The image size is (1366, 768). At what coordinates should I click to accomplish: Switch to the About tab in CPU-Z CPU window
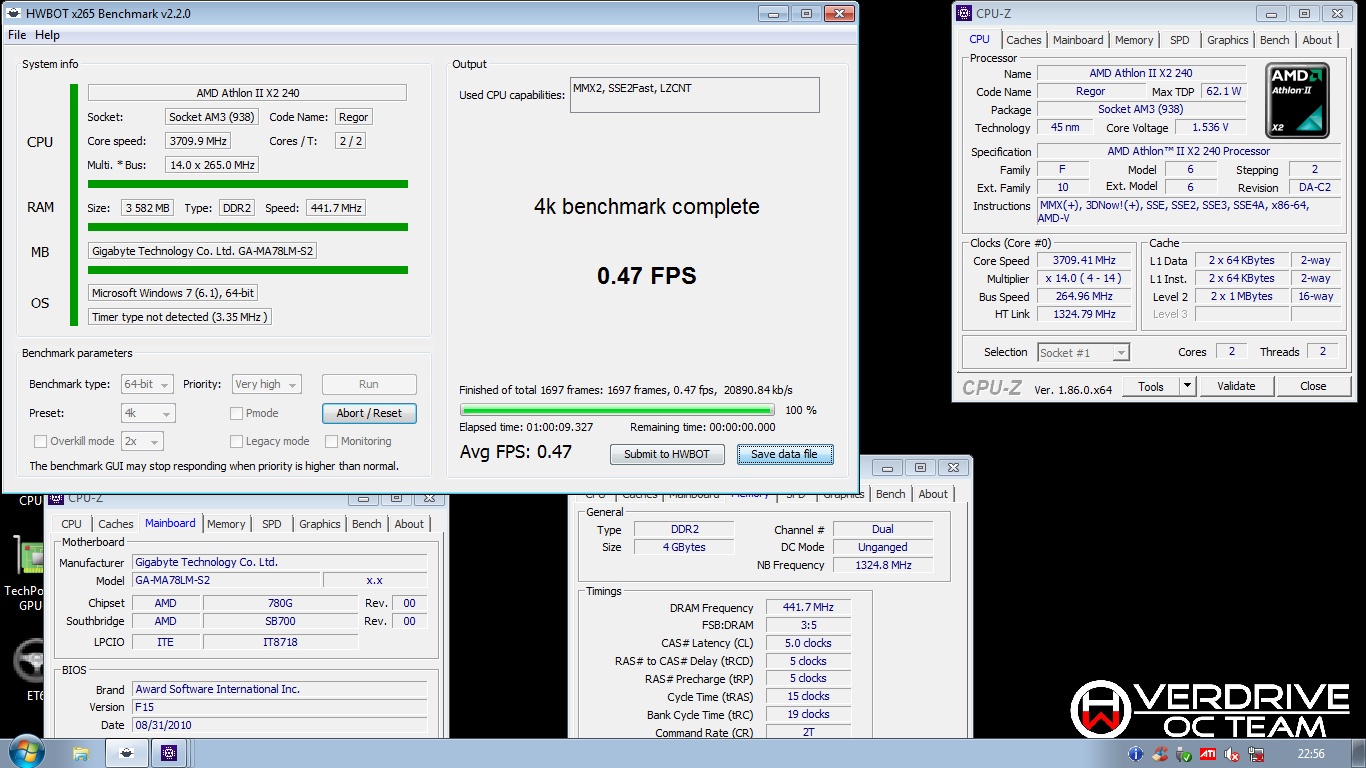click(x=1317, y=40)
